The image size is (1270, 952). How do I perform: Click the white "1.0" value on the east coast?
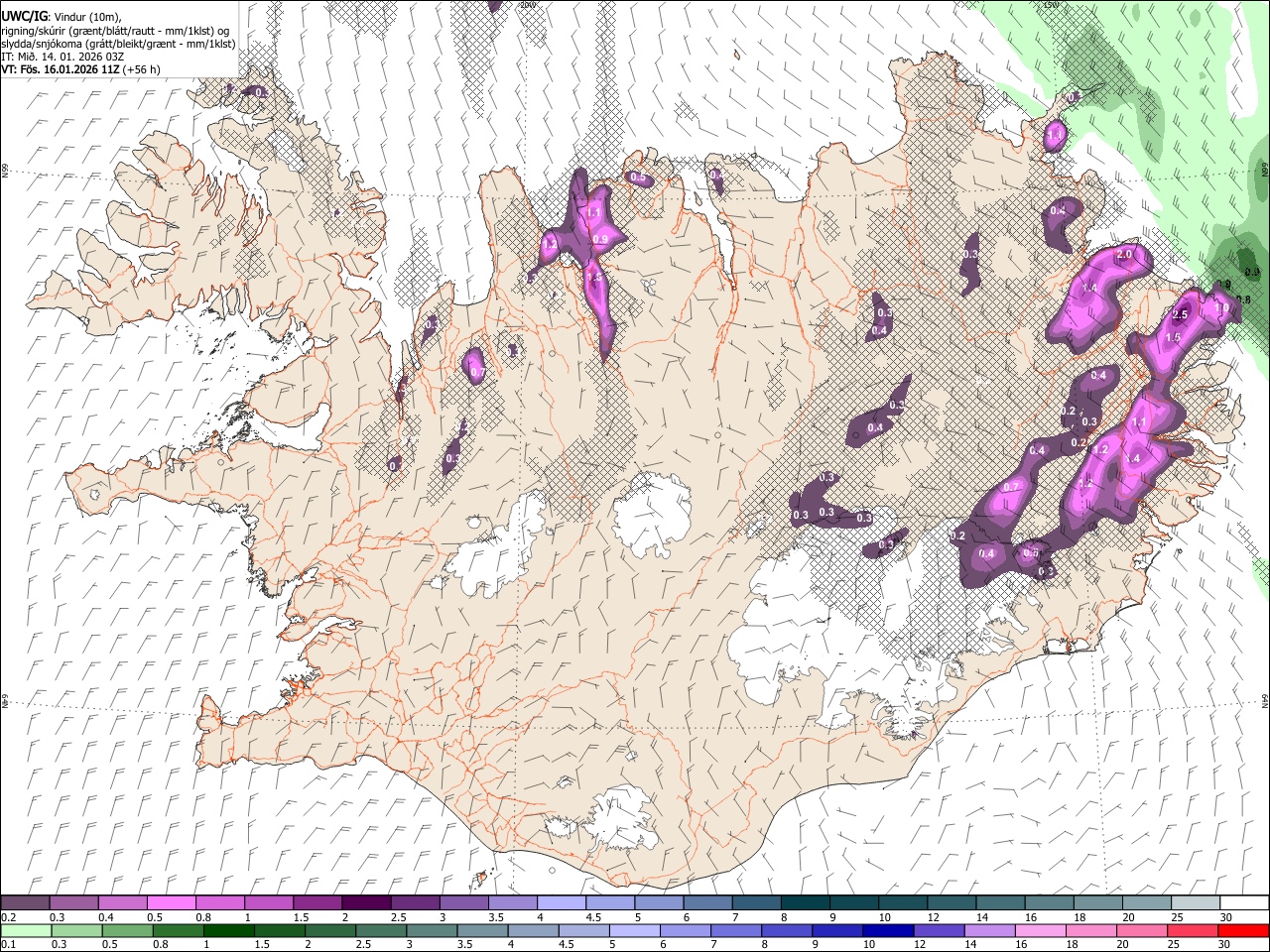[x=1223, y=308]
